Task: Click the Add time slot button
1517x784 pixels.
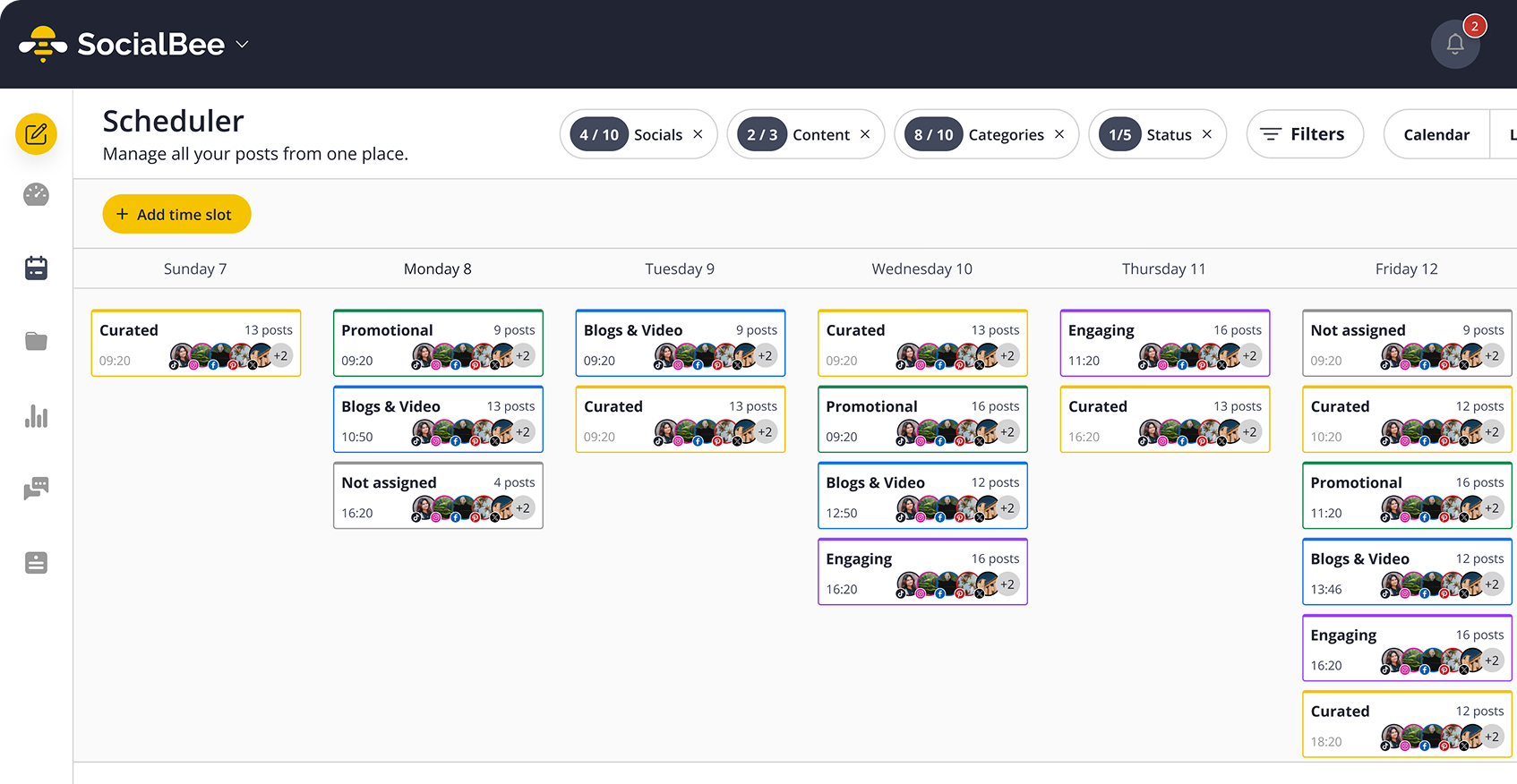Action: 176,215
